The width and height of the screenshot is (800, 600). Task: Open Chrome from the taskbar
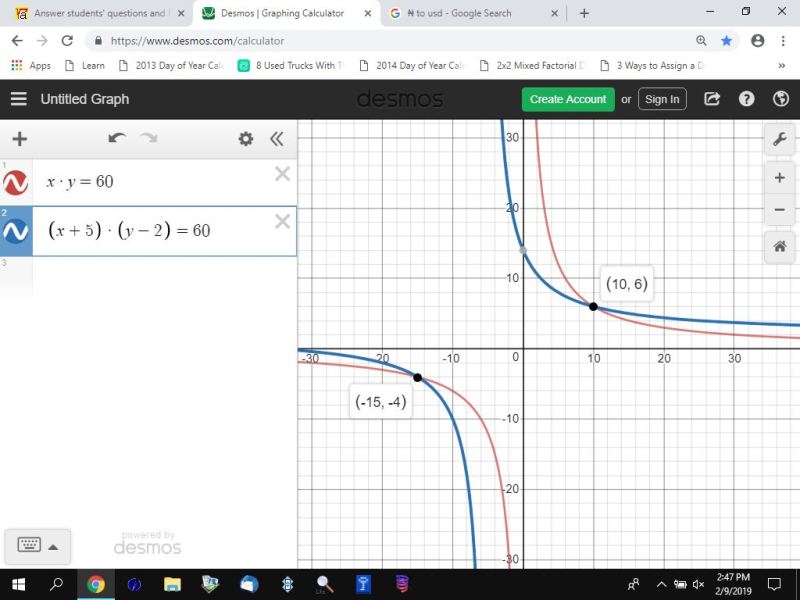click(95, 584)
